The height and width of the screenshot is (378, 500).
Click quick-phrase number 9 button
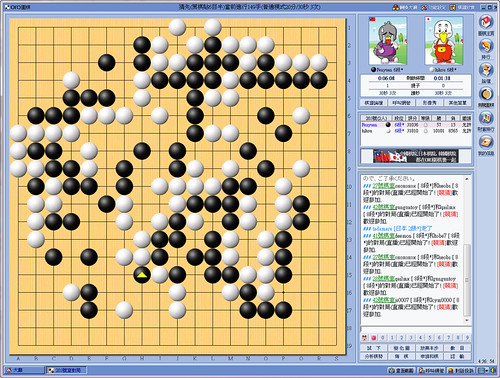pyautogui.click(x=467, y=338)
